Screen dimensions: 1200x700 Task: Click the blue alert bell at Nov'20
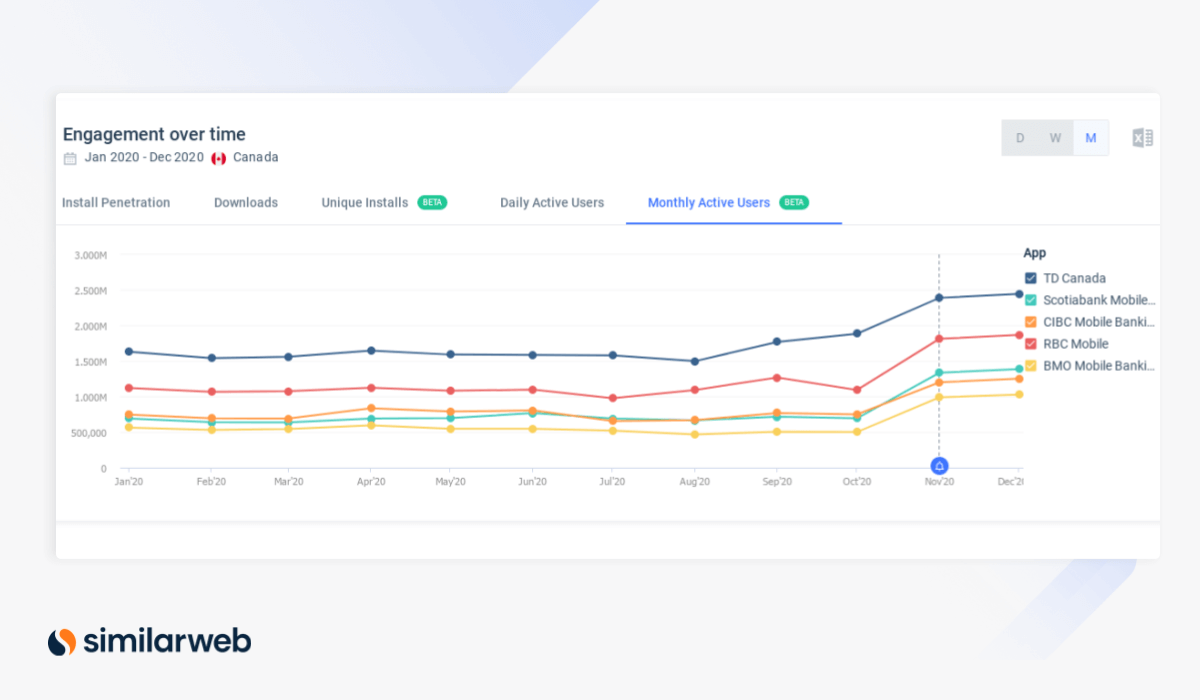coord(939,464)
